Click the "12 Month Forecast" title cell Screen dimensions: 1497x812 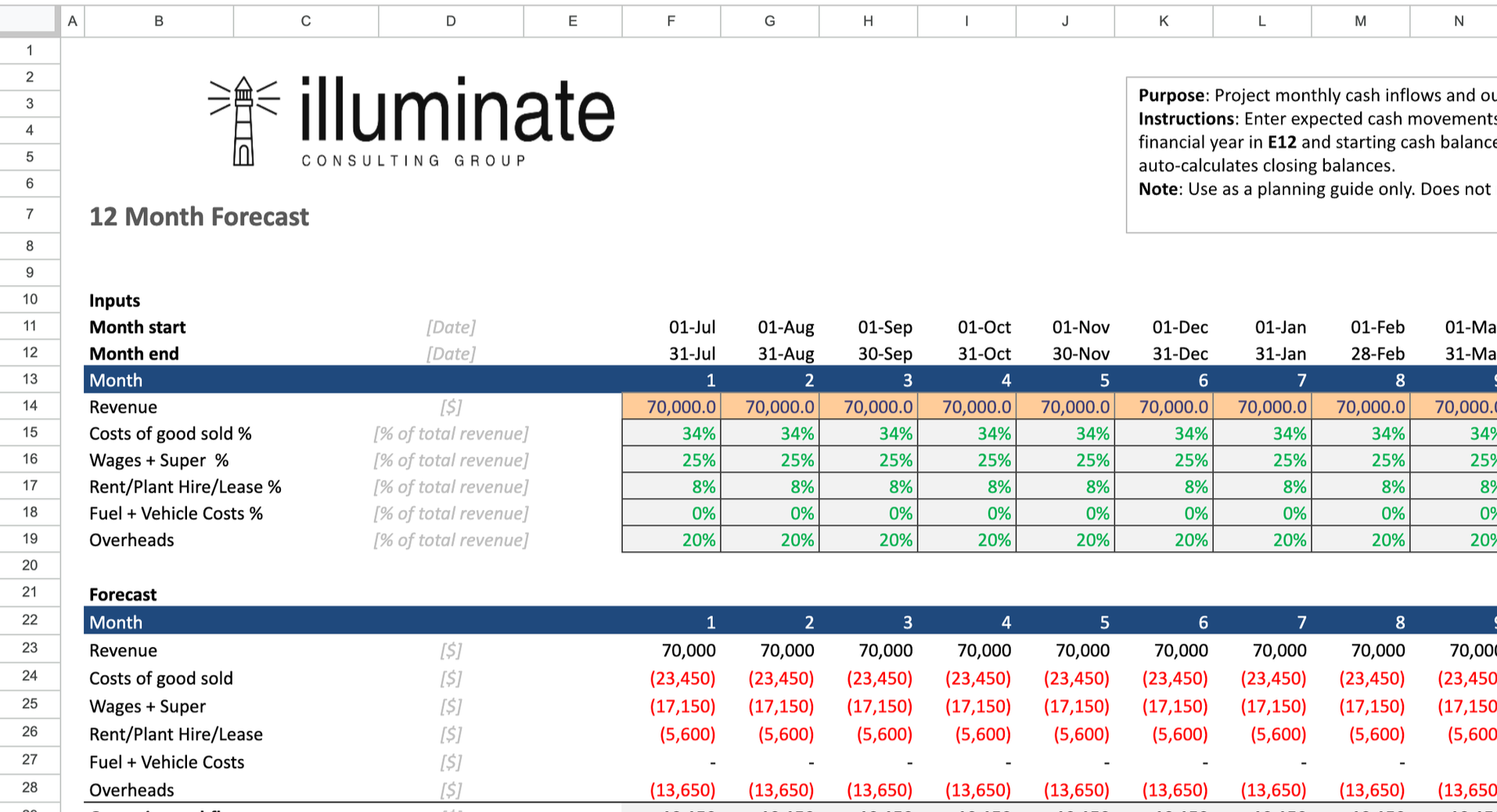click(199, 217)
